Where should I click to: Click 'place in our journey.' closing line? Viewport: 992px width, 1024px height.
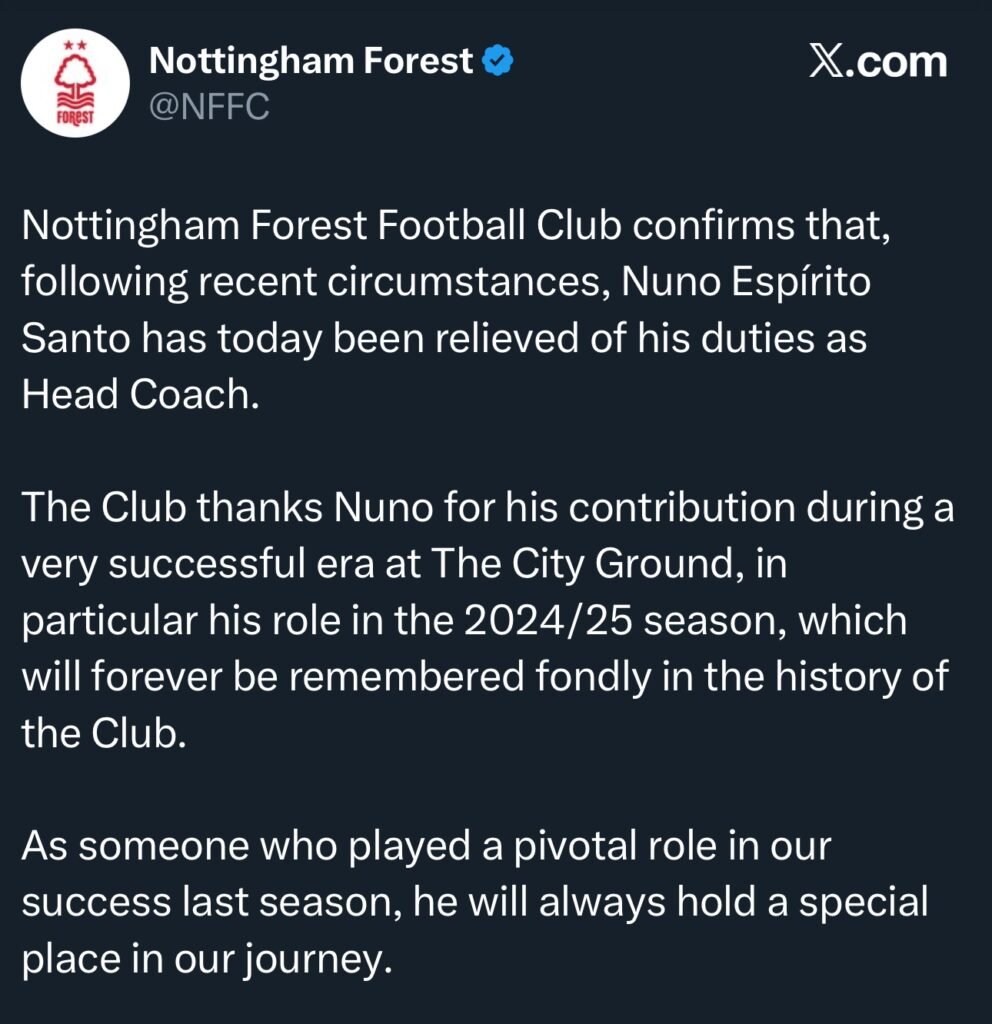(x=202, y=959)
